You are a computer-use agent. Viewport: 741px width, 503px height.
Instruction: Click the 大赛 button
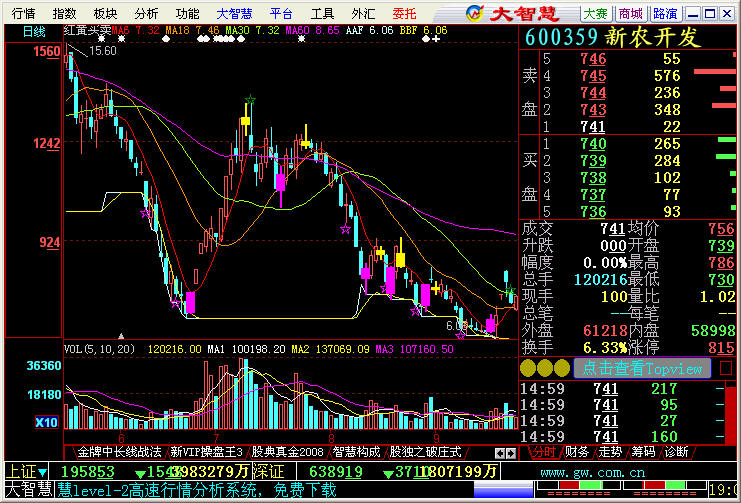pyautogui.click(x=595, y=14)
